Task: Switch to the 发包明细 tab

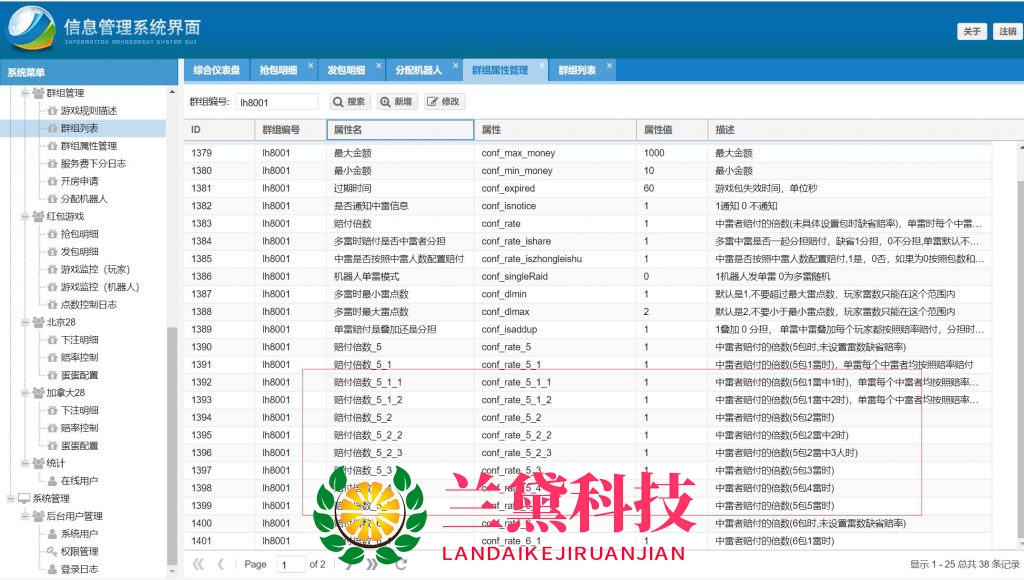Action: pyautogui.click(x=345, y=70)
